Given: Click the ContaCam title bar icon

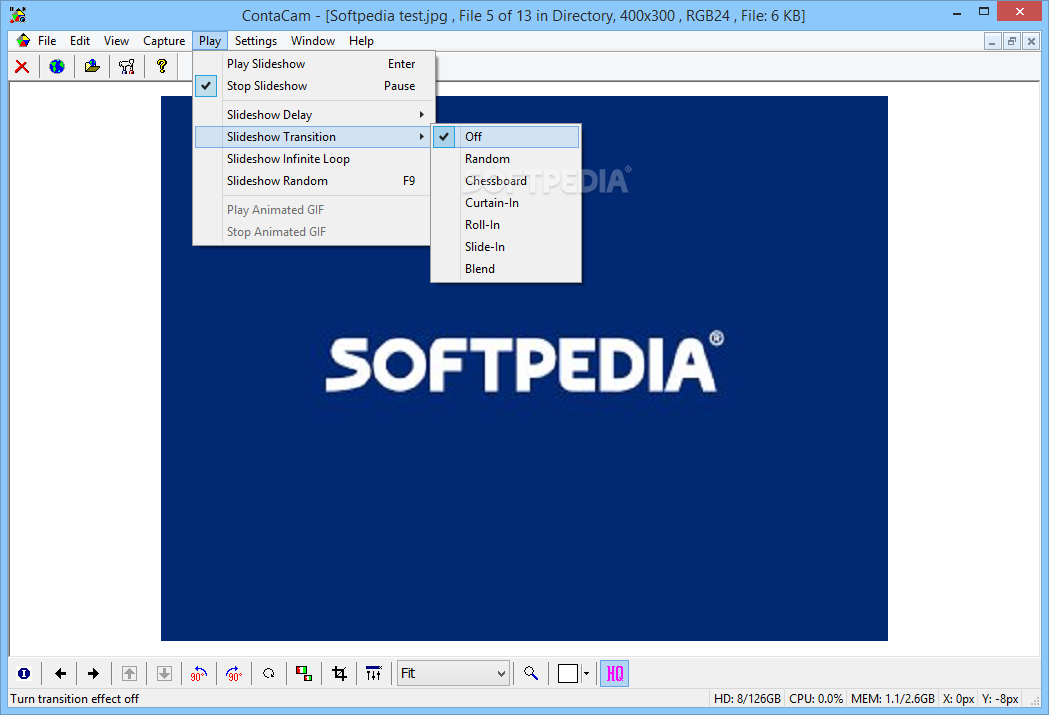Looking at the screenshot, I should tap(18, 14).
